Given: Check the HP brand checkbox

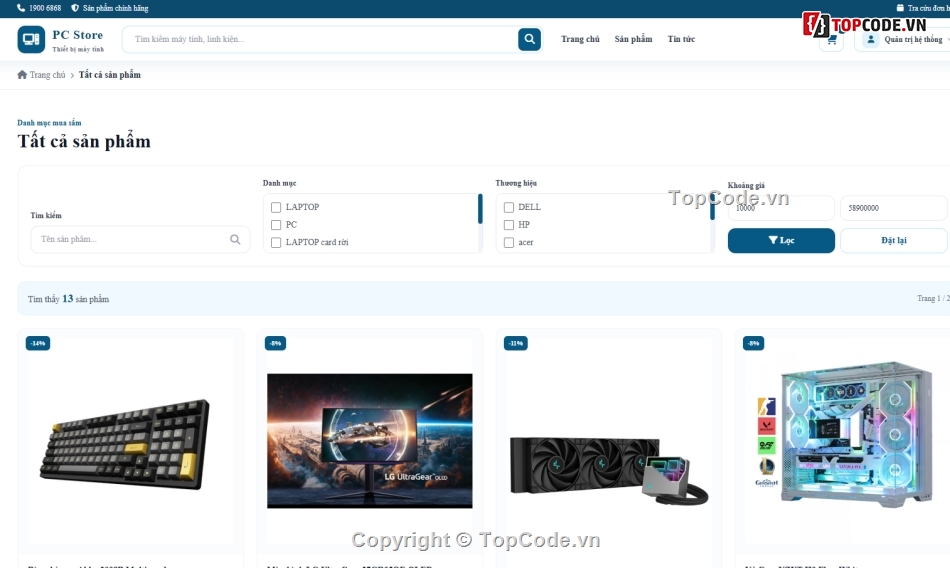Looking at the screenshot, I should pyautogui.click(x=509, y=225).
